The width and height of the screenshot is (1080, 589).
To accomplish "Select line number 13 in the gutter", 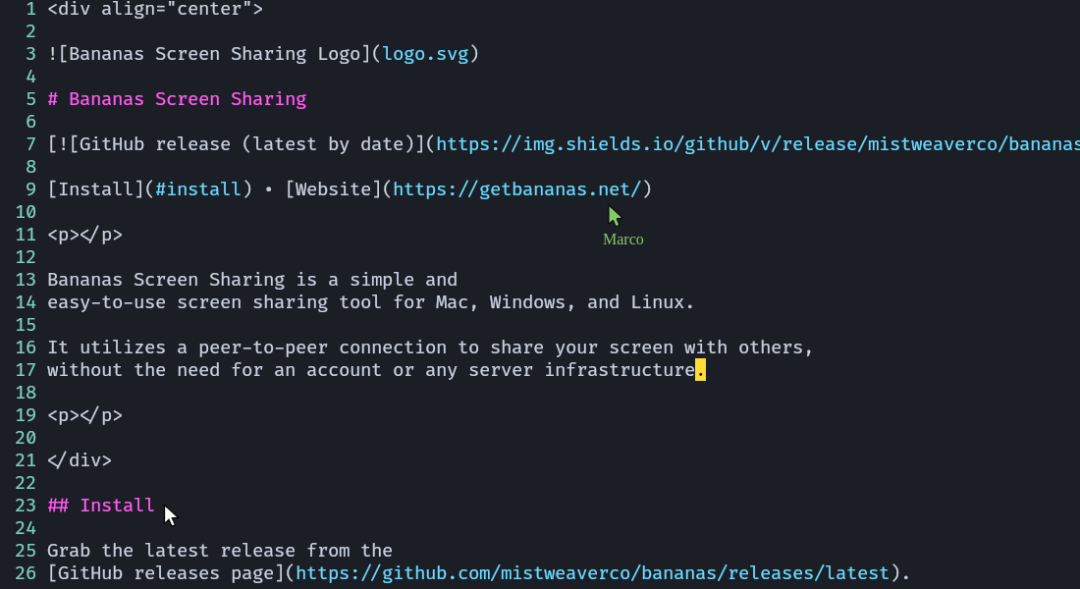I will [x=26, y=280].
